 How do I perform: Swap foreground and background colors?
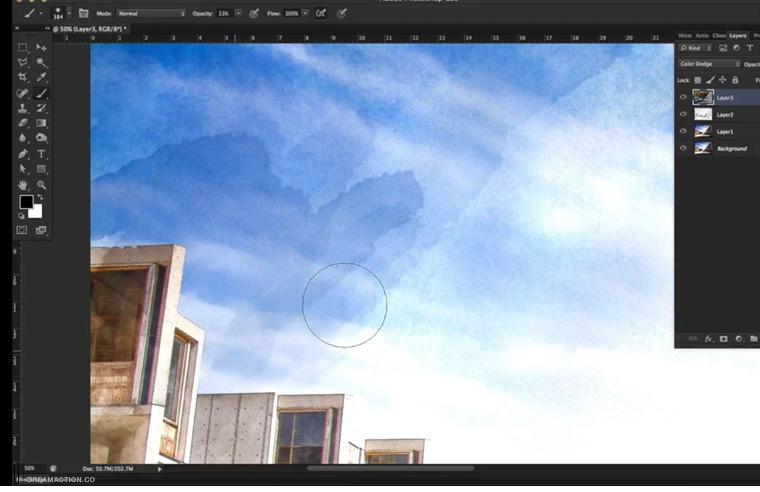click(40, 197)
